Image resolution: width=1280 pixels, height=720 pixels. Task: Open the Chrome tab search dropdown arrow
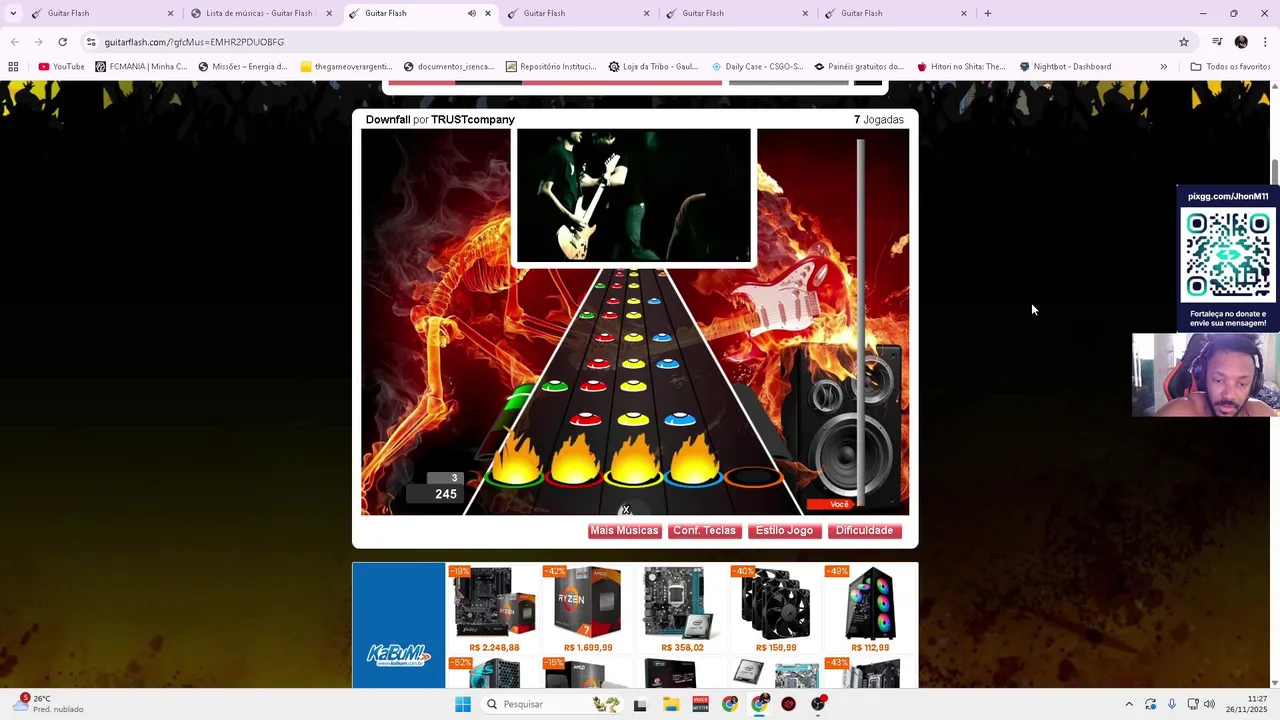pos(13,13)
